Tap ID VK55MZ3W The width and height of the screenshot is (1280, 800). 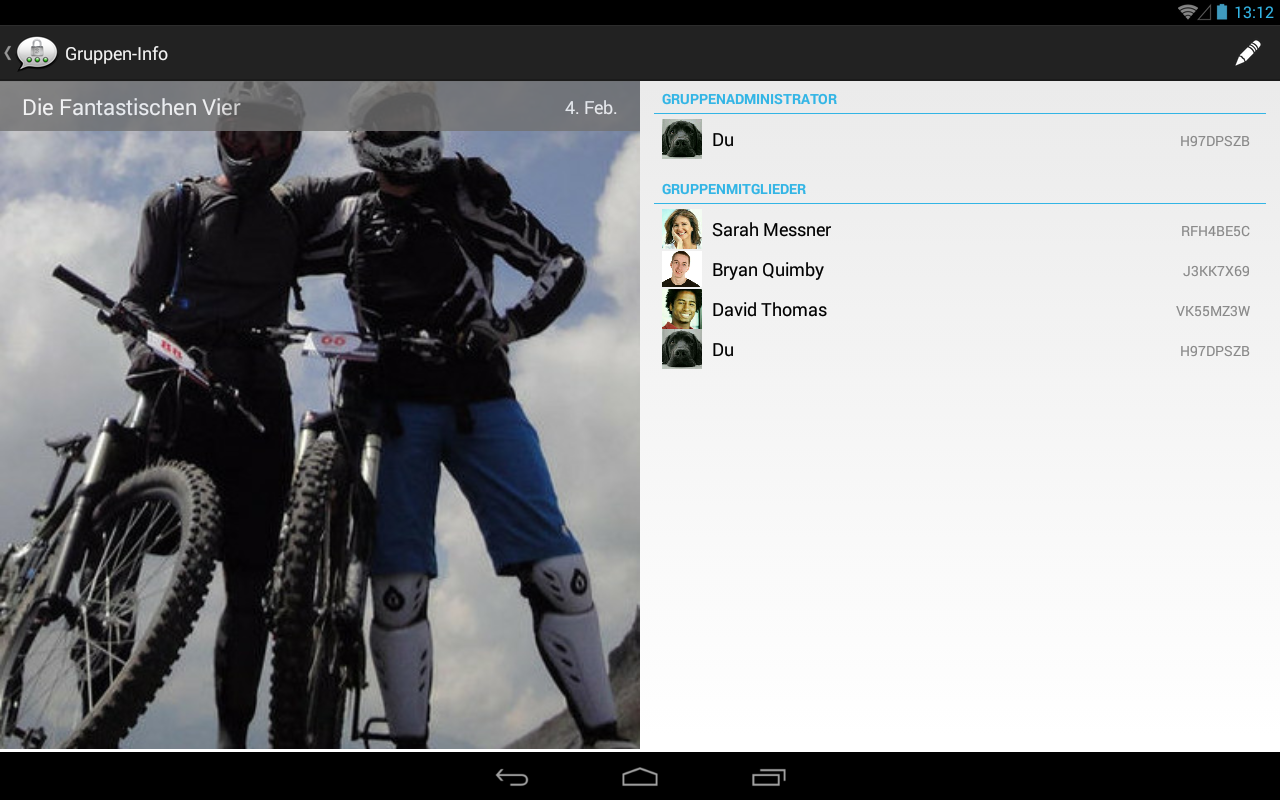point(1213,311)
